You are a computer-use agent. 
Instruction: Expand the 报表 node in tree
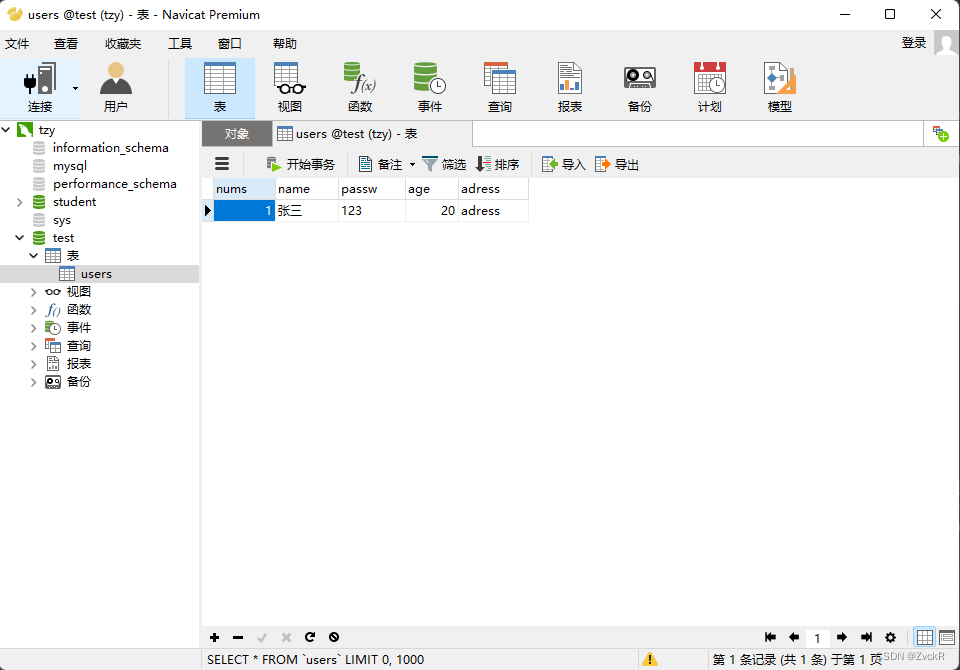[x=34, y=364]
